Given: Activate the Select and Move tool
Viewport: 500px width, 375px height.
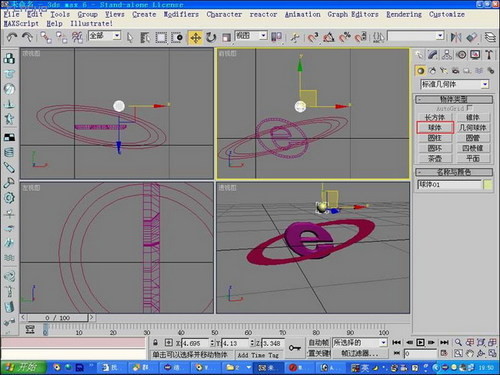Looking at the screenshot, I should pos(195,37).
